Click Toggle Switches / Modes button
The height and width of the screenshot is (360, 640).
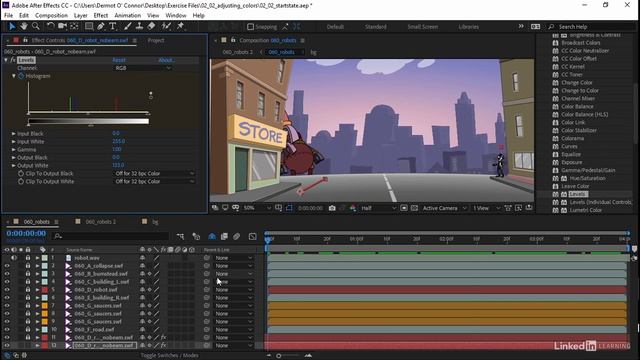coord(169,356)
